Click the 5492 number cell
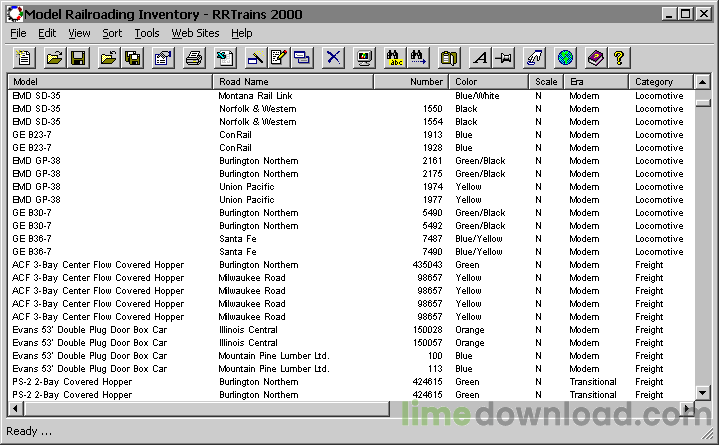The image size is (719, 445). pos(432,226)
